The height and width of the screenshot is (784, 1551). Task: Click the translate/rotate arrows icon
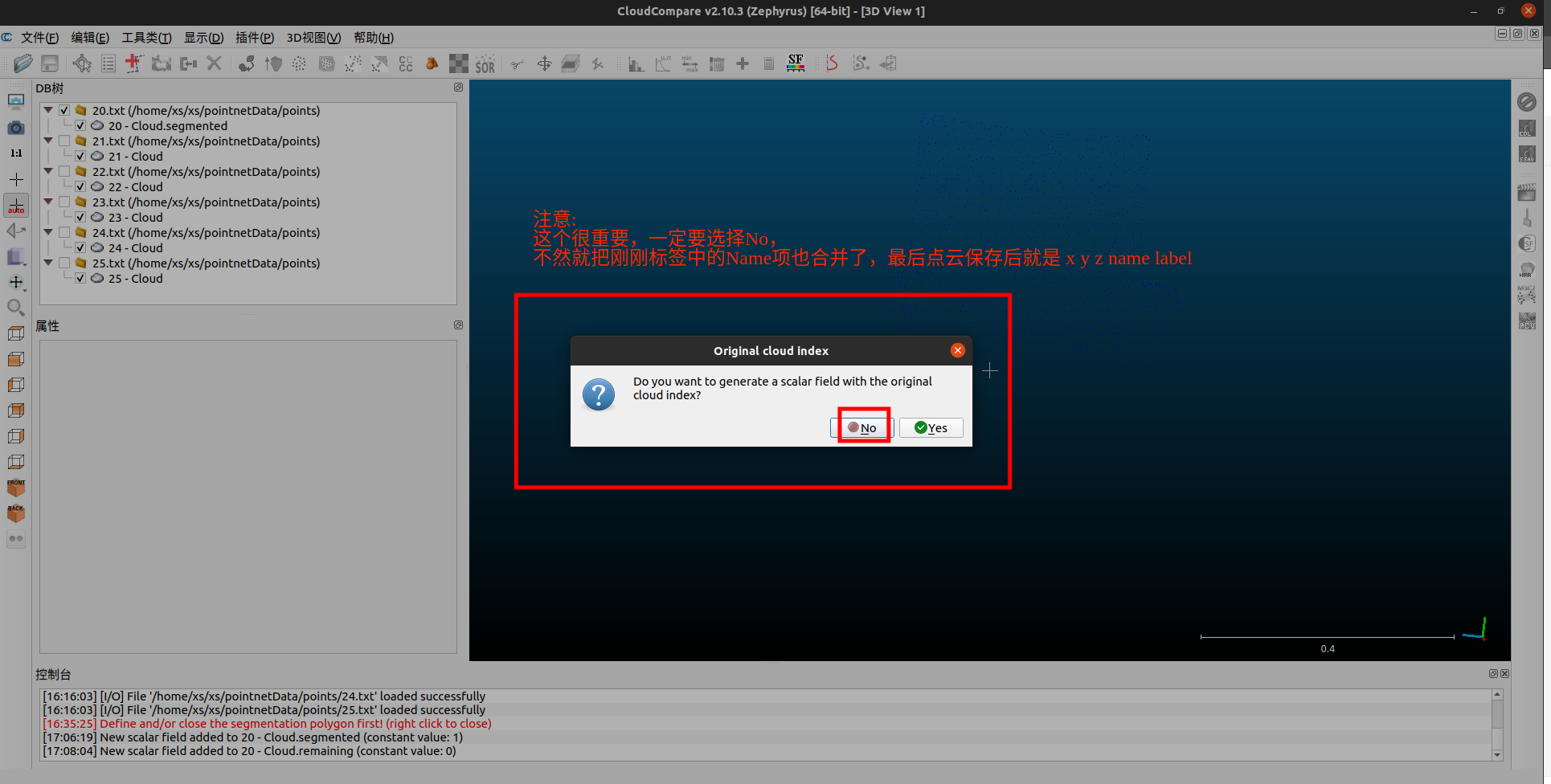point(544,63)
